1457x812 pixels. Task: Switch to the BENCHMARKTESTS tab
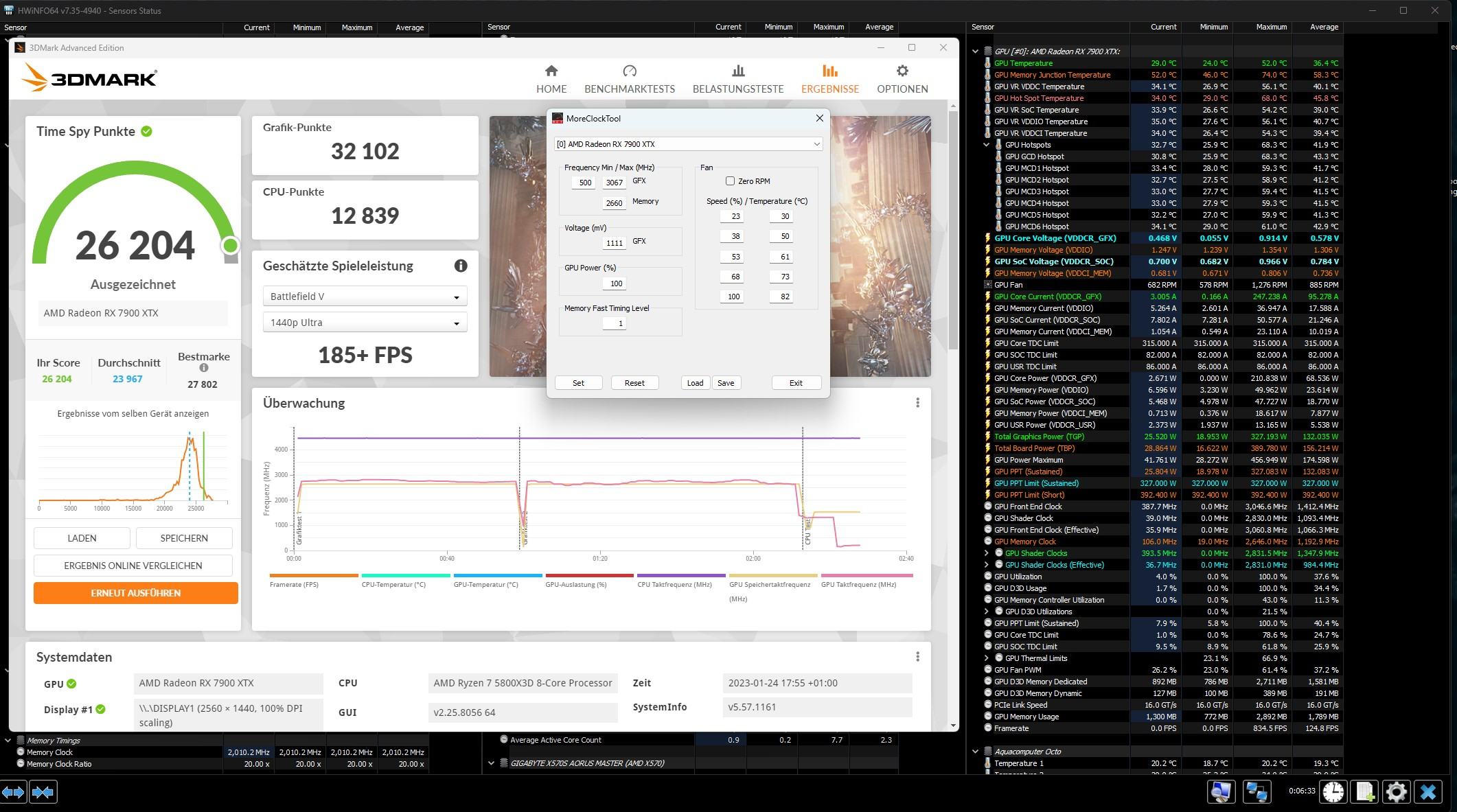click(x=629, y=80)
